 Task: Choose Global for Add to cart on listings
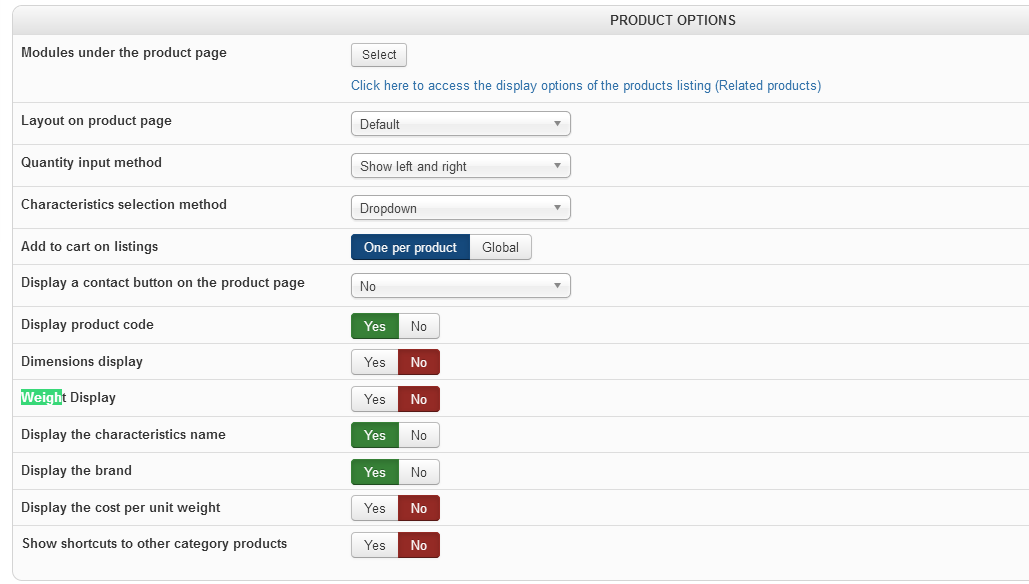tap(500, 247)
